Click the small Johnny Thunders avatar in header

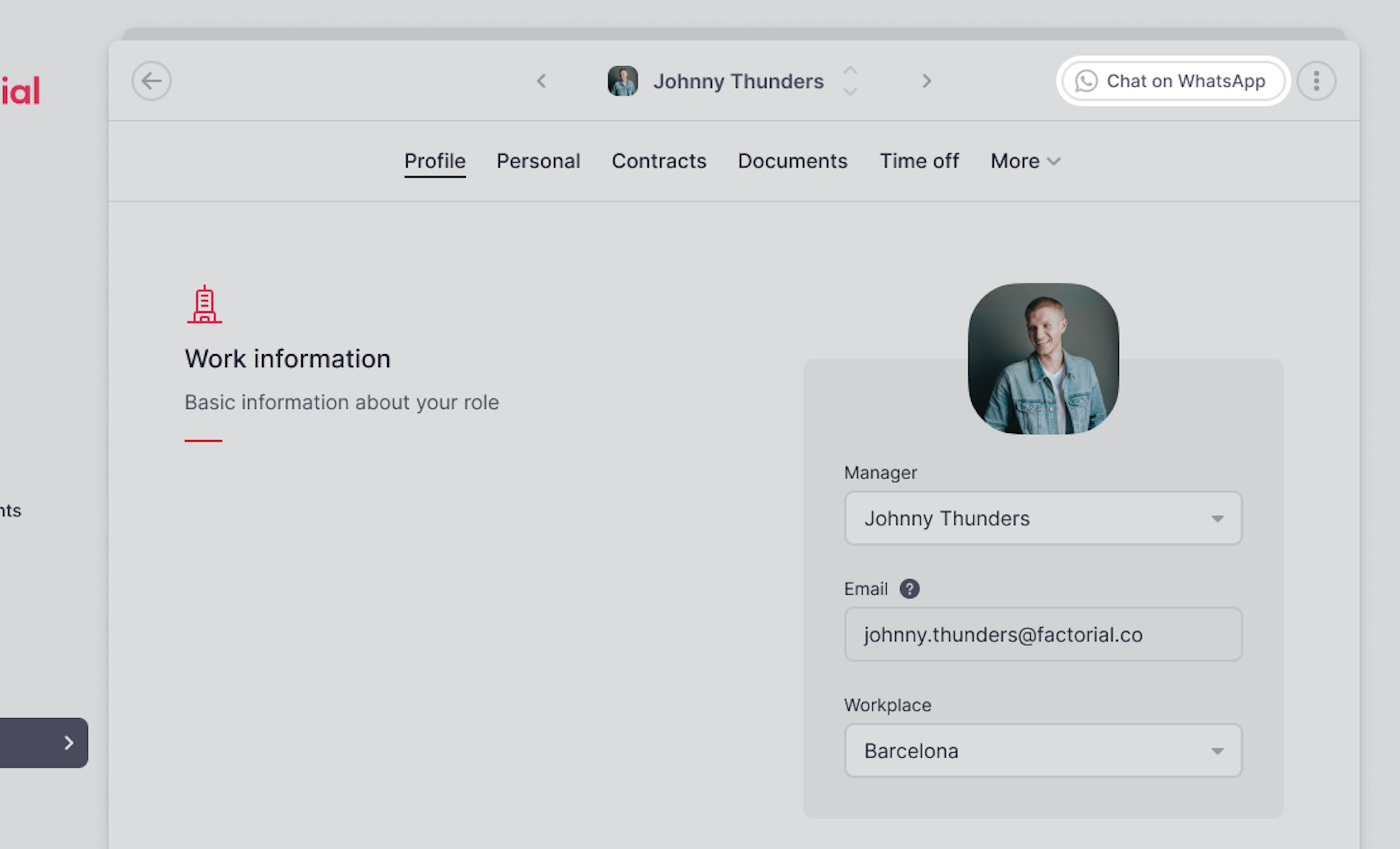pos(623,81)
